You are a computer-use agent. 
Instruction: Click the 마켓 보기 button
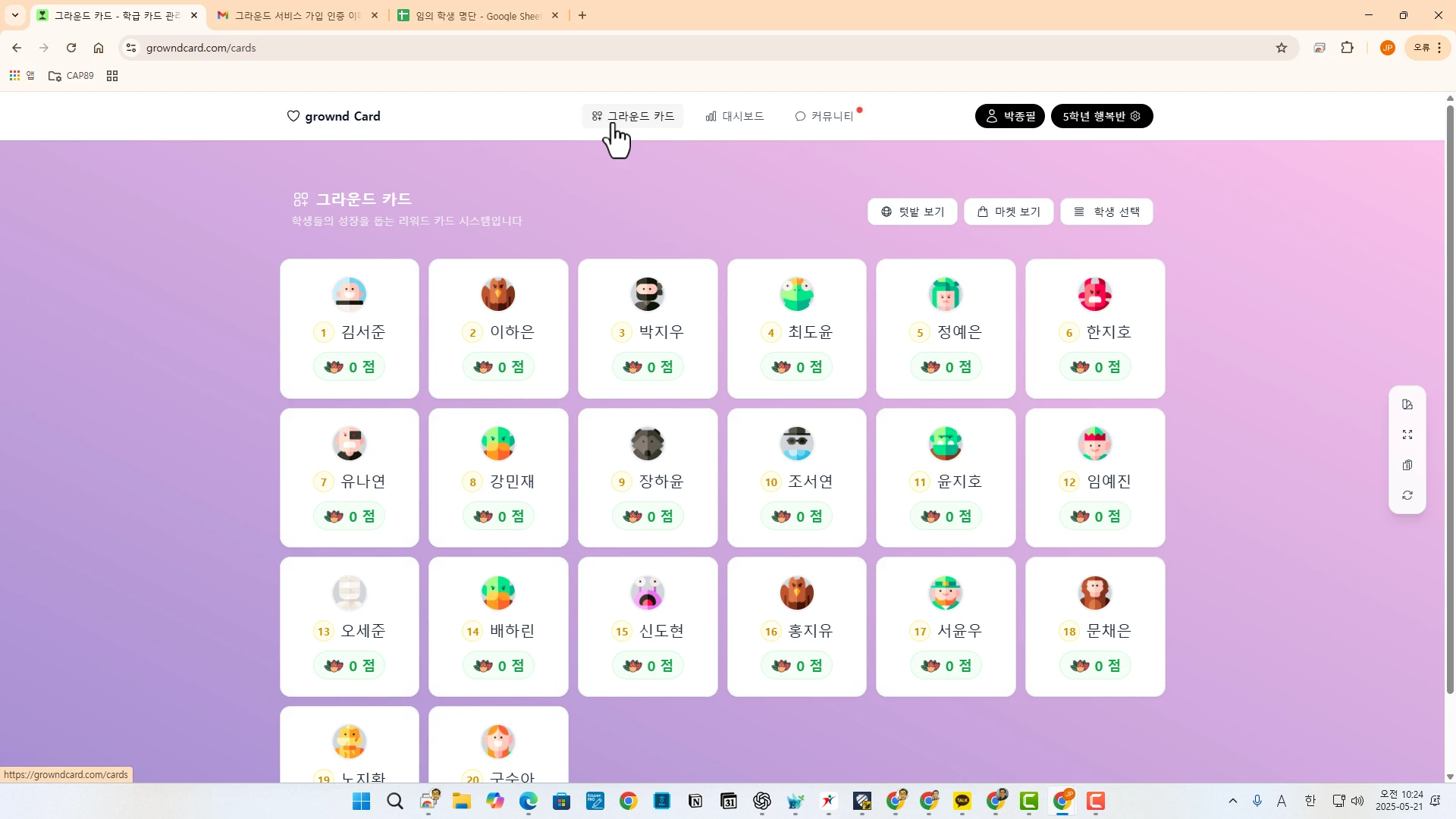[x=1009, y=212]
